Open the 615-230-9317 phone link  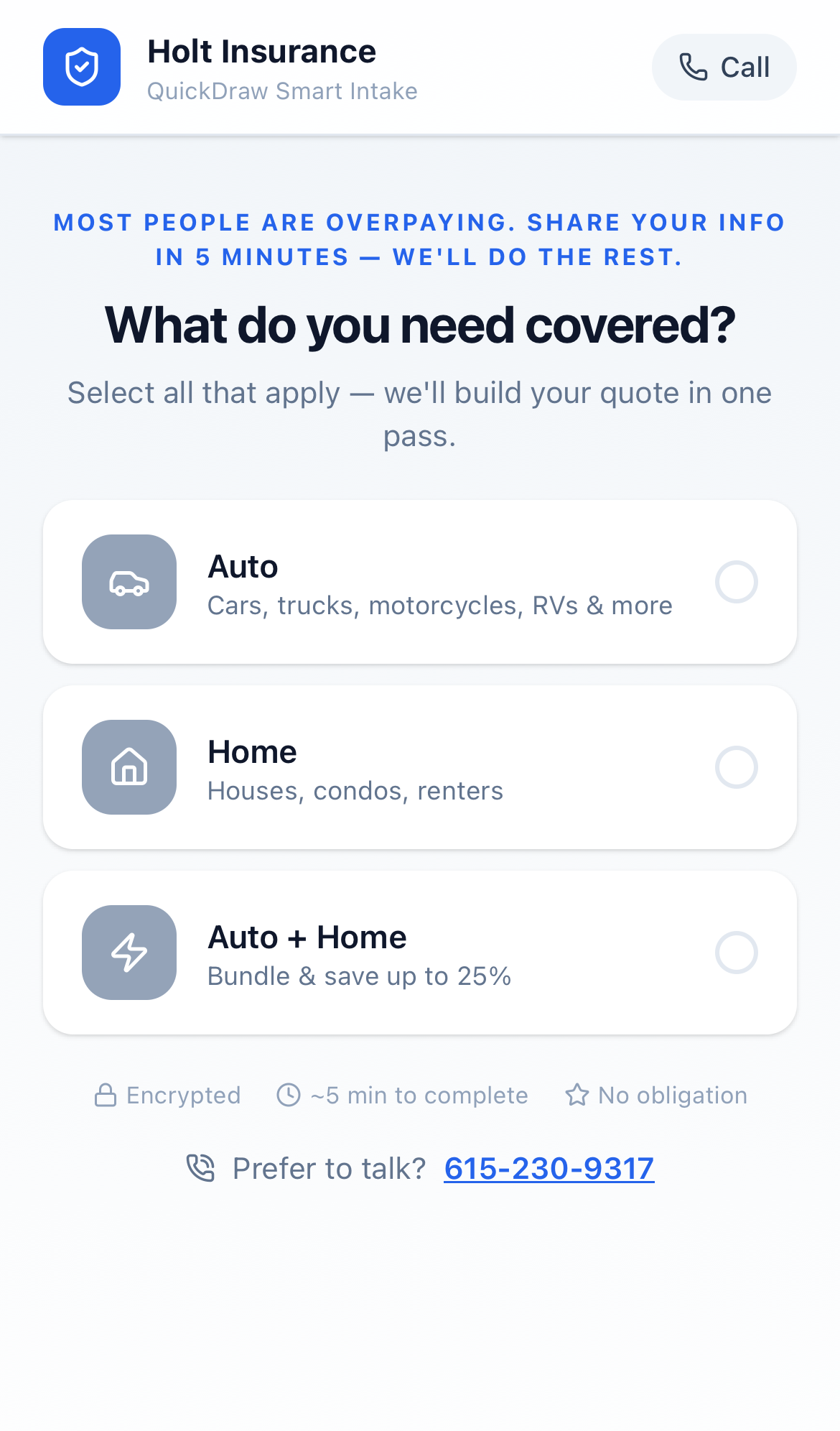point(549,1169)
